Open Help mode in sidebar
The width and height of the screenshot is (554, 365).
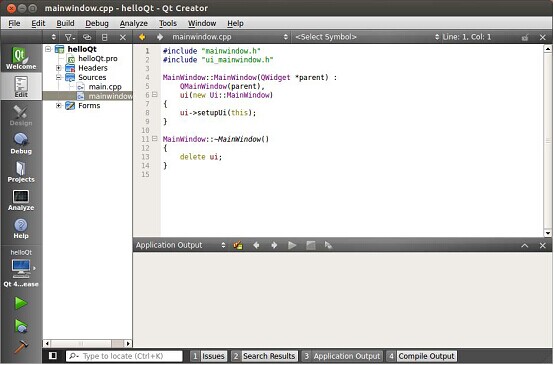tap(21, 228)
